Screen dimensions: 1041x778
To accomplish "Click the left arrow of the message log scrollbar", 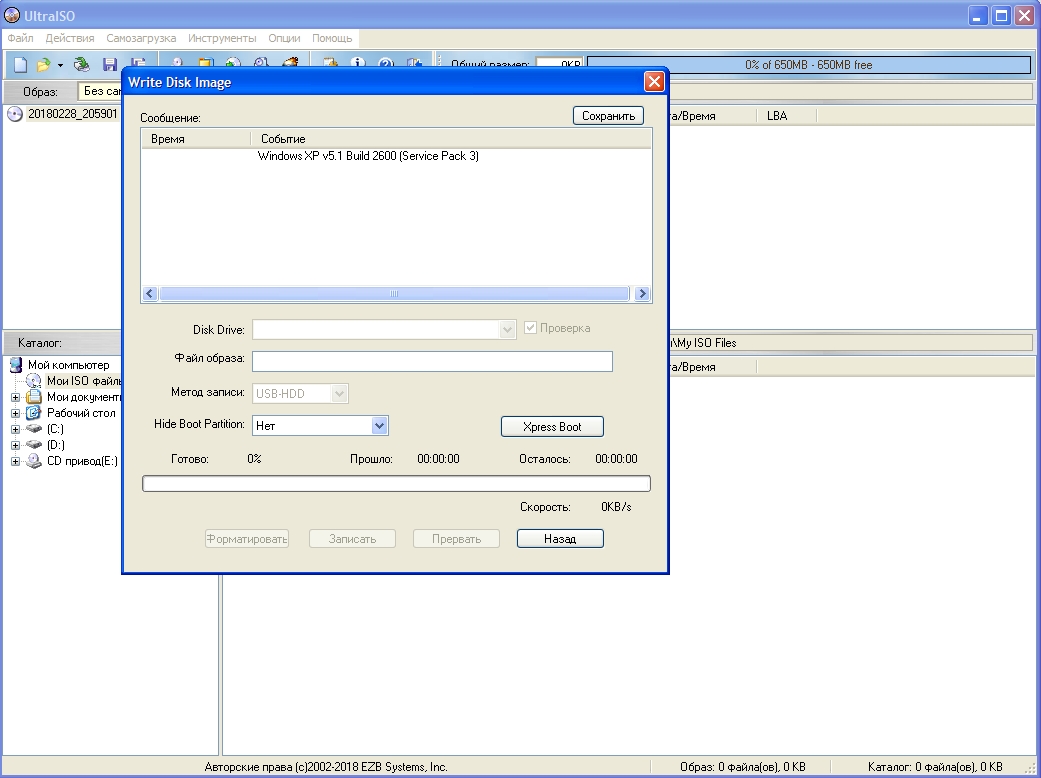I will coord(149,293).
